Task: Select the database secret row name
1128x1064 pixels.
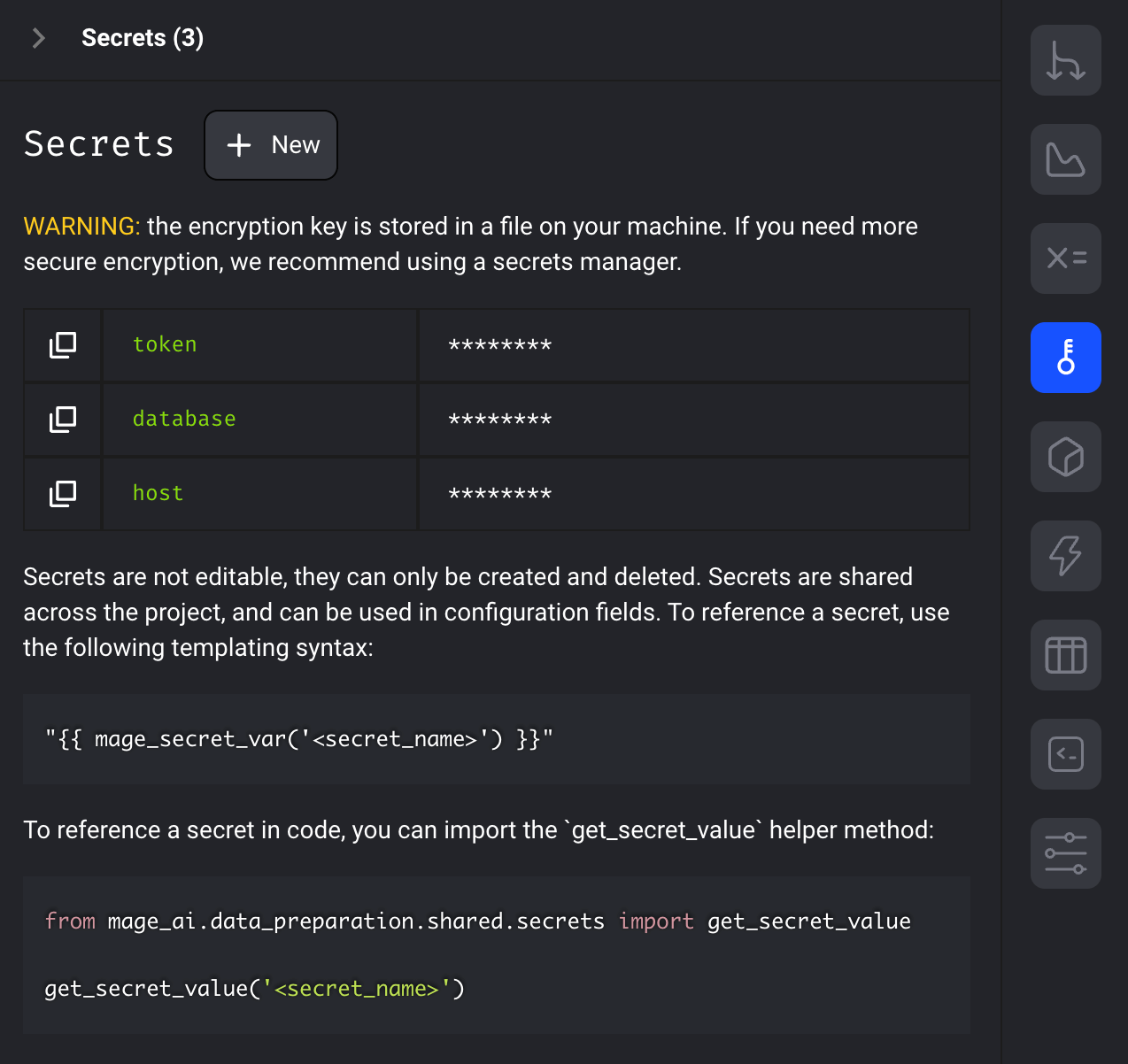Action: pos(184,419)
